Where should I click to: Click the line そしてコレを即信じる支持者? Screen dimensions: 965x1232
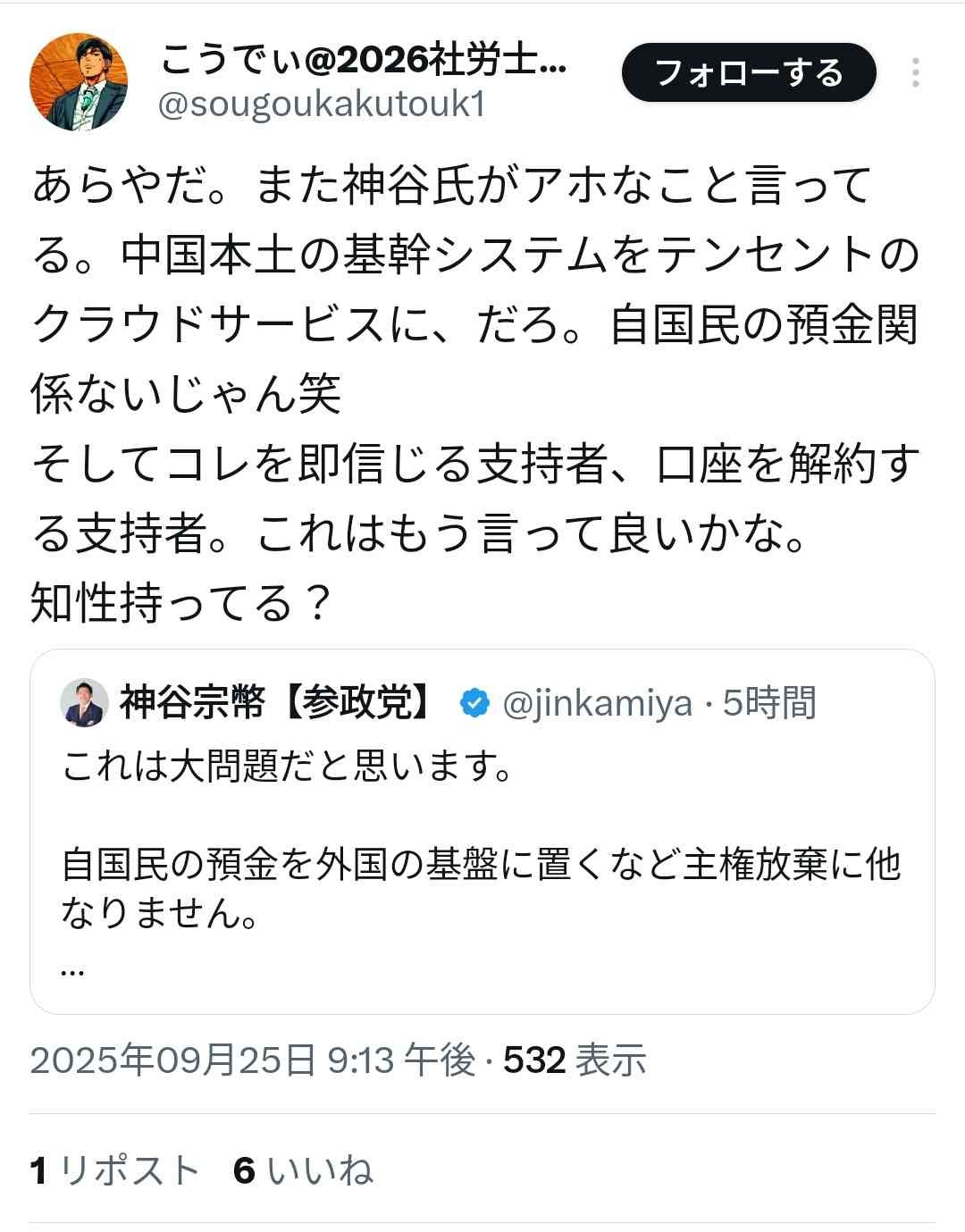click(475, 465)
